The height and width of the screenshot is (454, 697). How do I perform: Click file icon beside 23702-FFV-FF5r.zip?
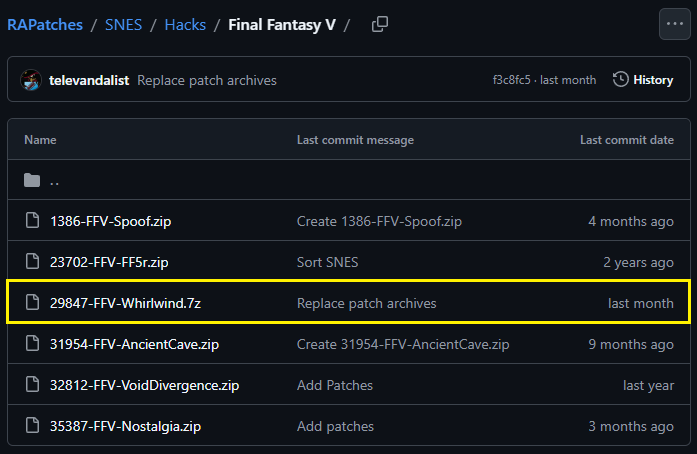32,262
